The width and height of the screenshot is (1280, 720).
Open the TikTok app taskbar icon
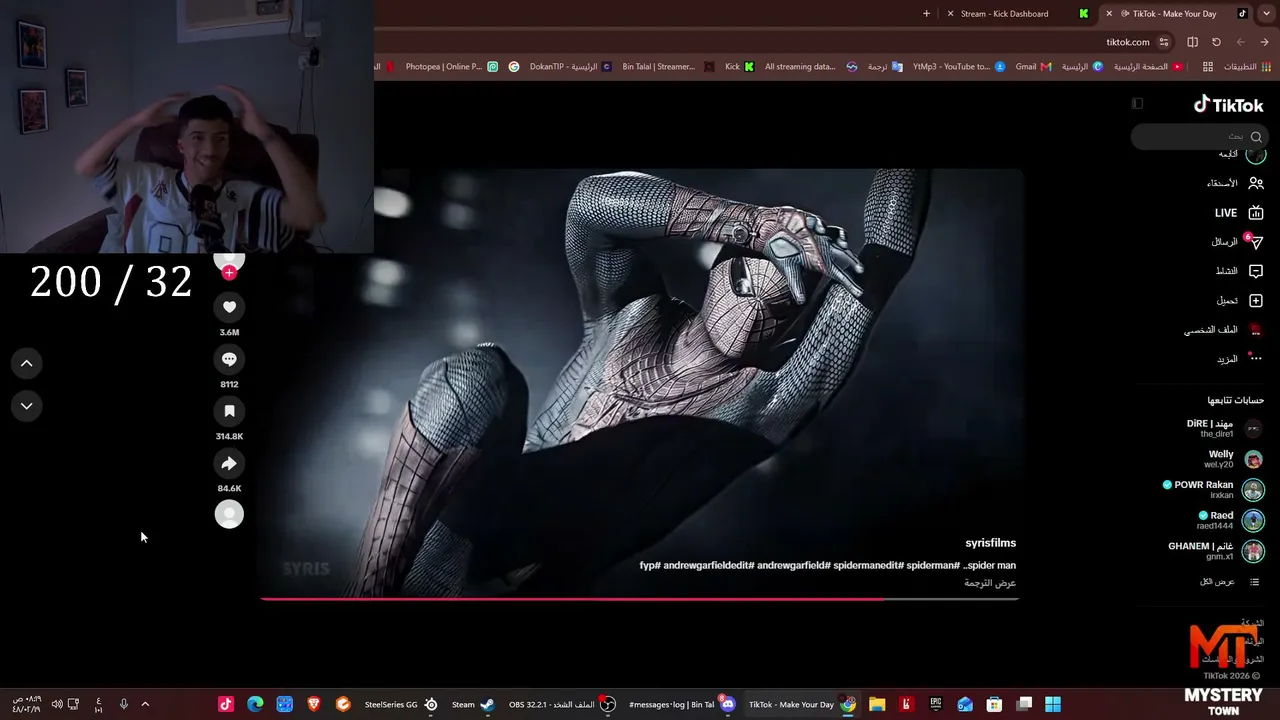[x=226, y=705]
